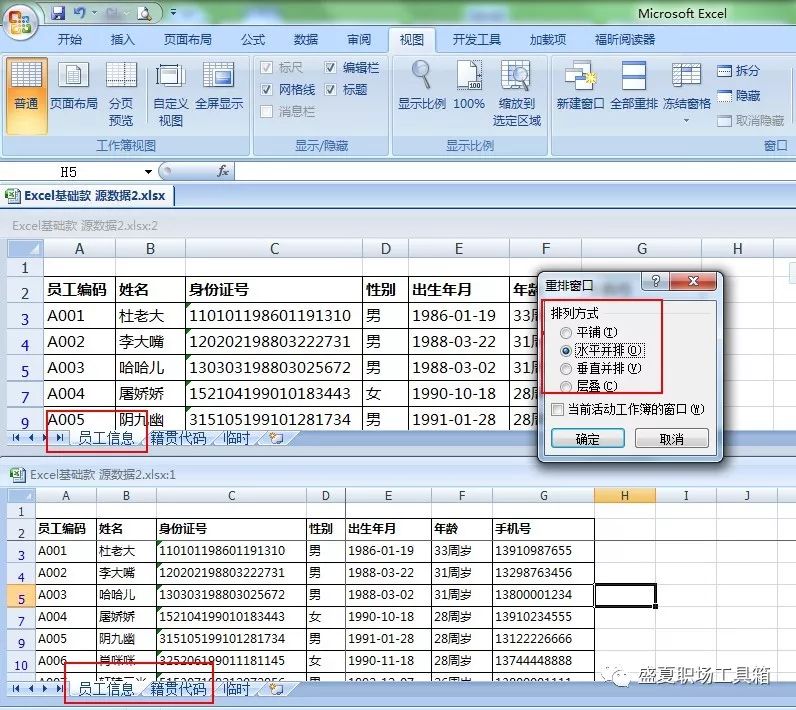Screen dimensions: 796x710
Task: Open the 开始 ribbon tab
Action: point(70,40)
